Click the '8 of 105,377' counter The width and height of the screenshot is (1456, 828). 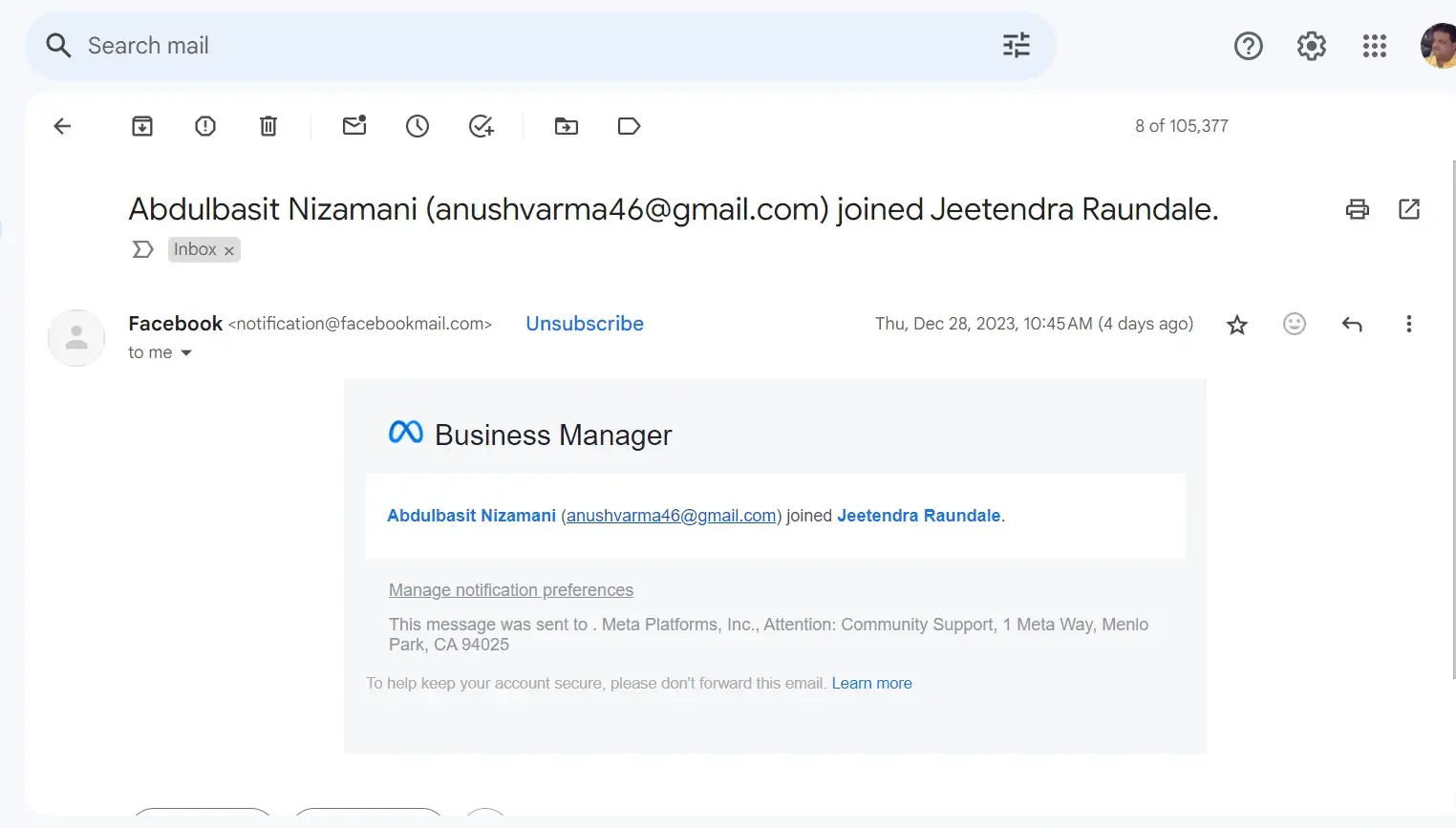[1182, 126]
